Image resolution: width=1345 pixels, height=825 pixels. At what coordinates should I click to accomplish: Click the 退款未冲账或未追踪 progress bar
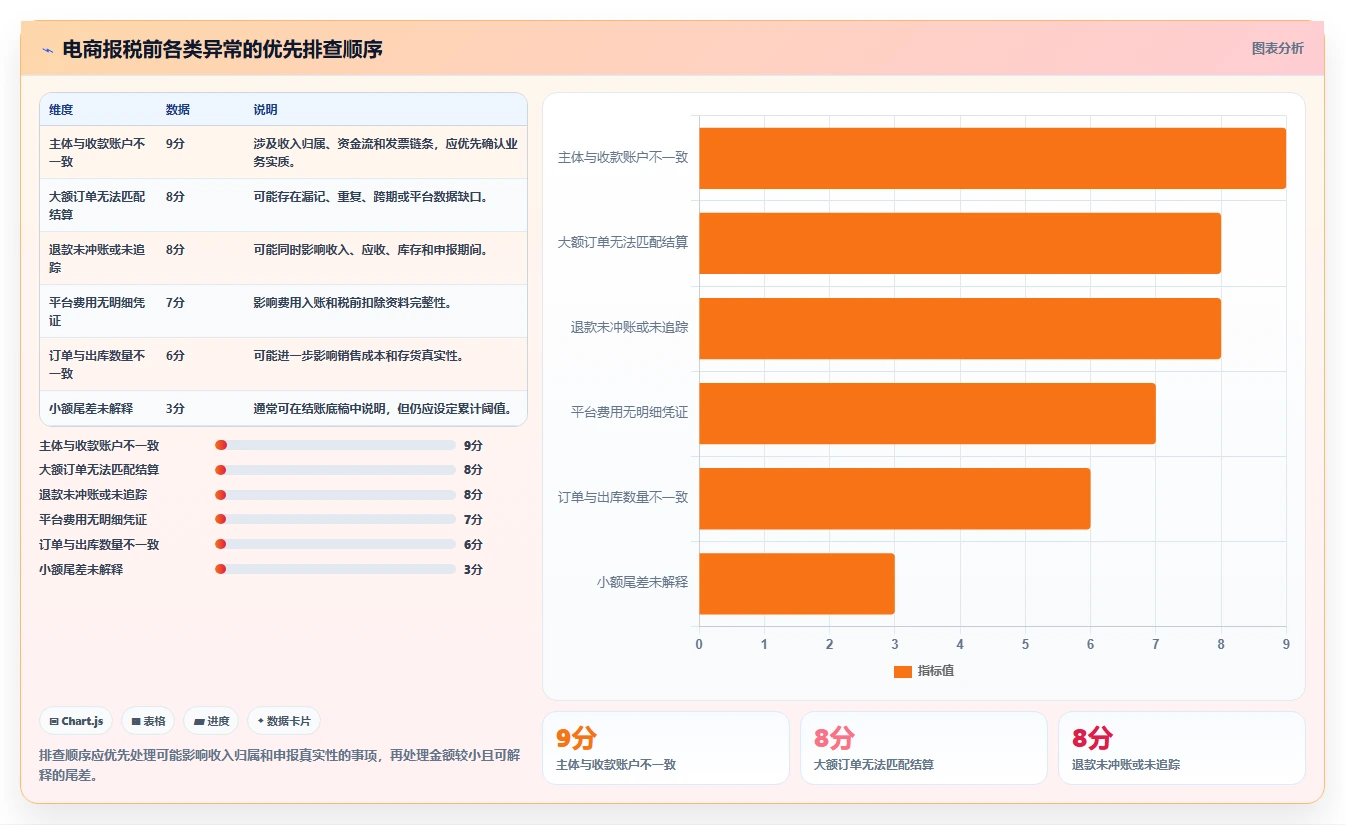click(335, 494)
